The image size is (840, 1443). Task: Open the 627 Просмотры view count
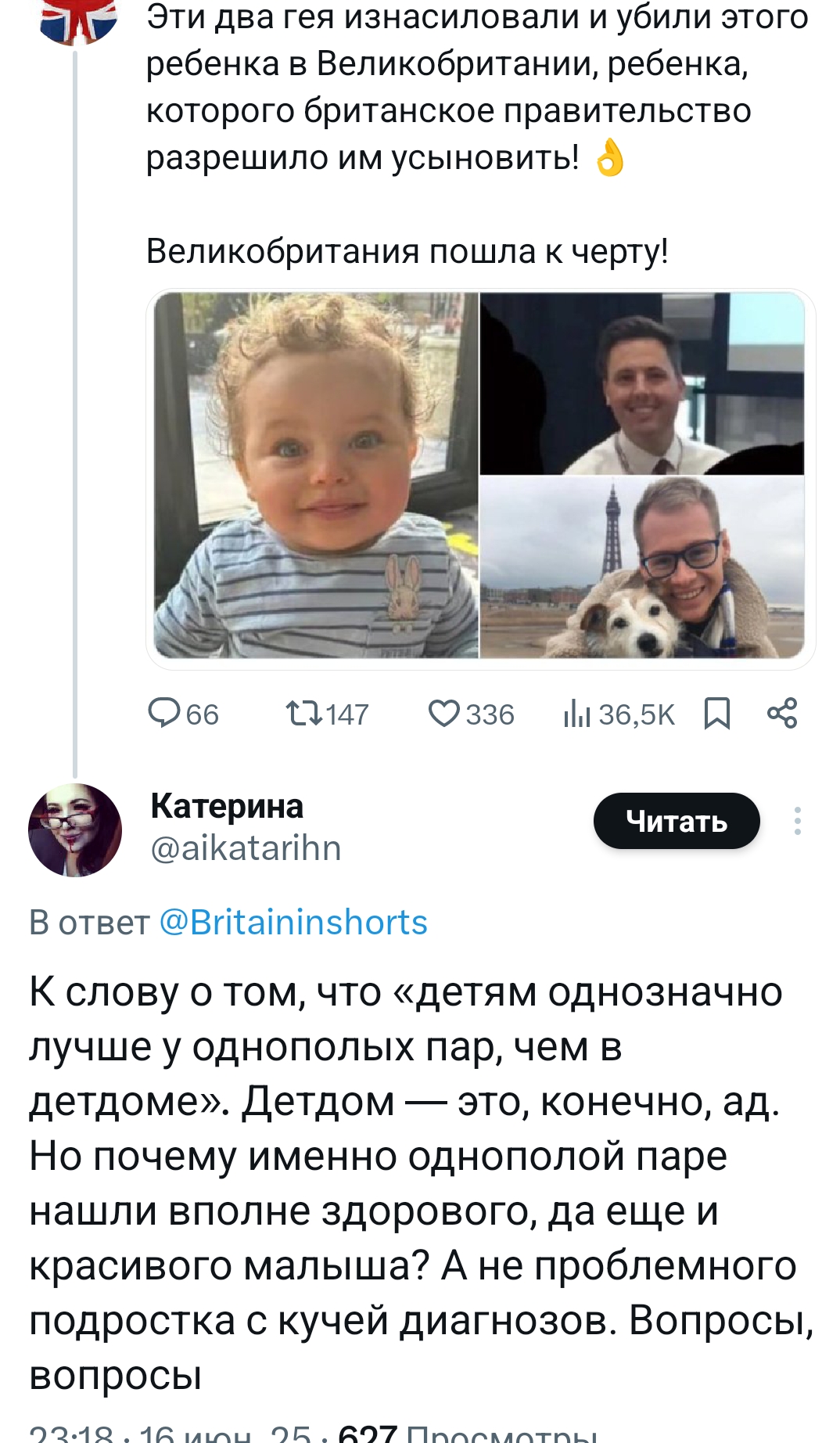[468, 1434]
